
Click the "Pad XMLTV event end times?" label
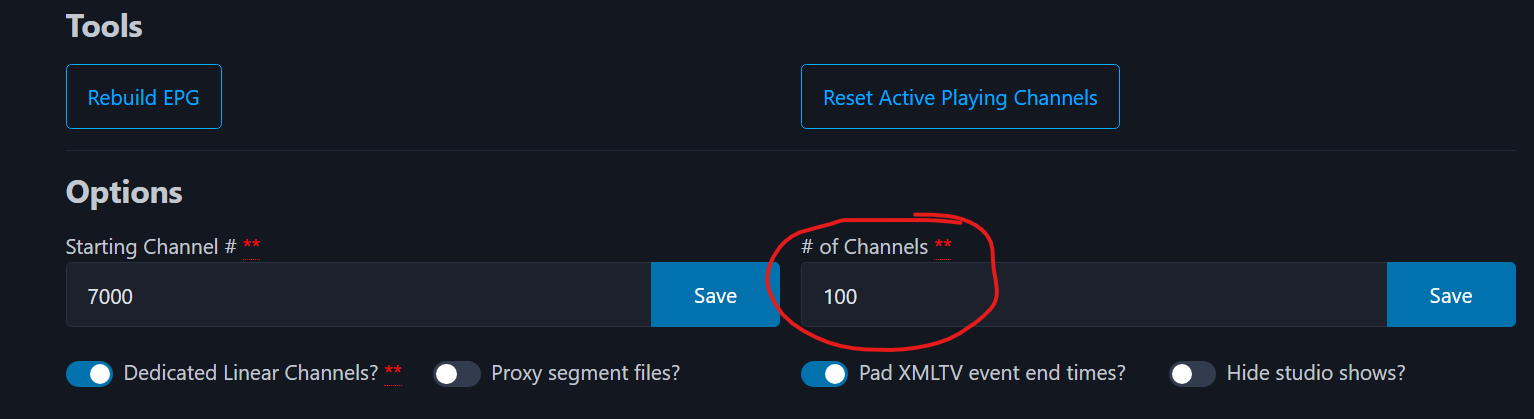992,374
